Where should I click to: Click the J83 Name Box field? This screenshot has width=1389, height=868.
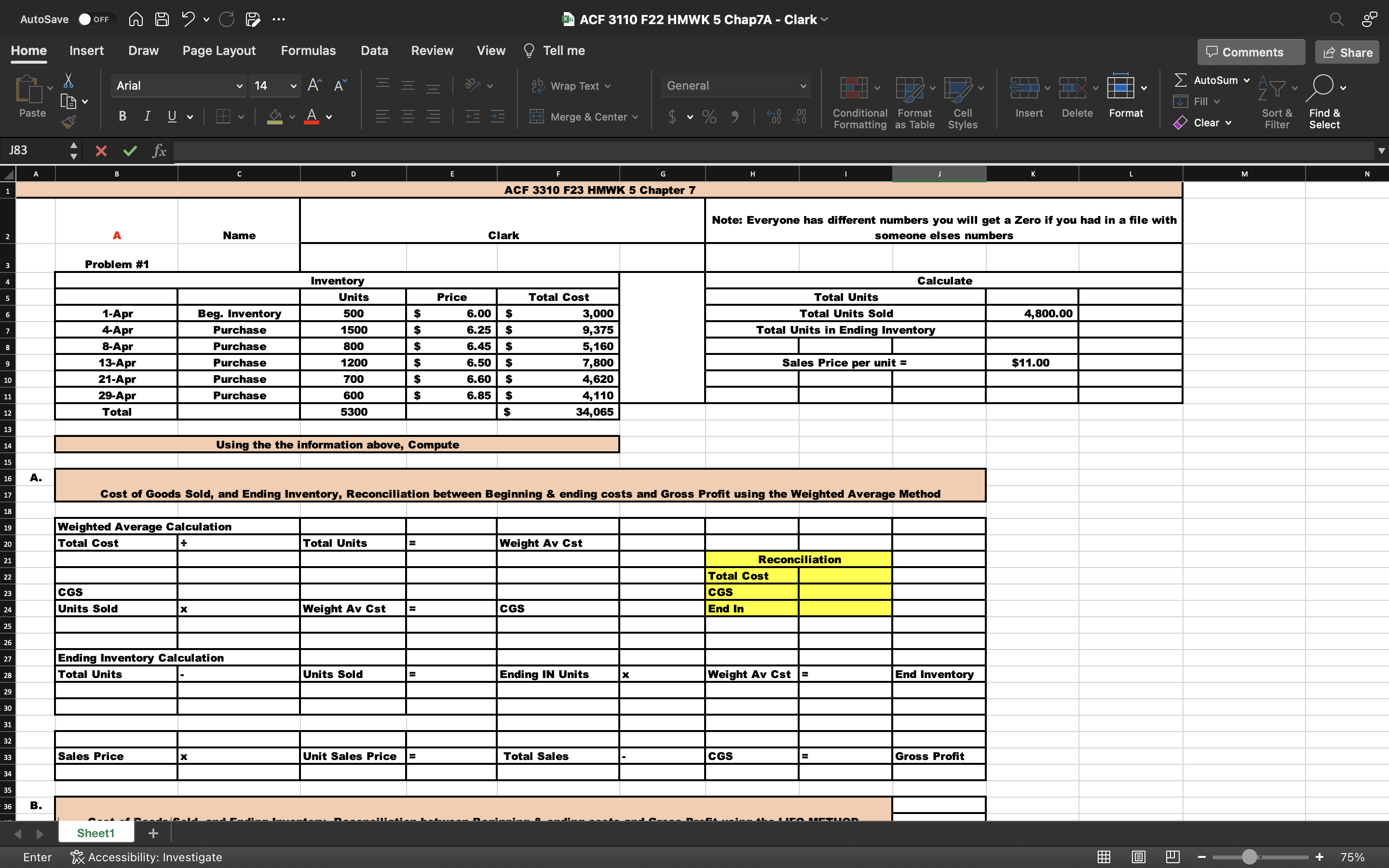pyautogui.click(x=34, y=150)
